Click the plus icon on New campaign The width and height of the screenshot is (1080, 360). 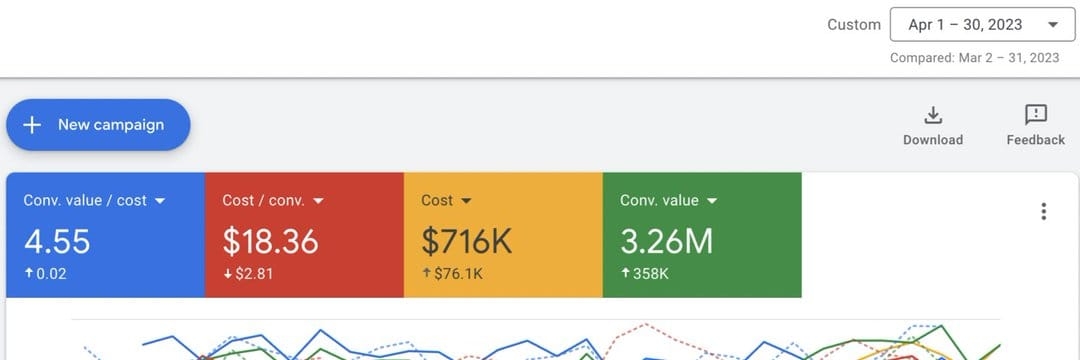32,125
